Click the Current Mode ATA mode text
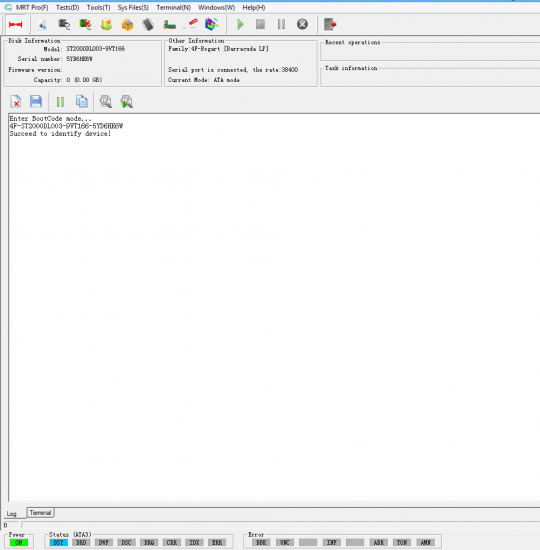The width and height of the screenshot is (540, 550). [x=204, y=80]
